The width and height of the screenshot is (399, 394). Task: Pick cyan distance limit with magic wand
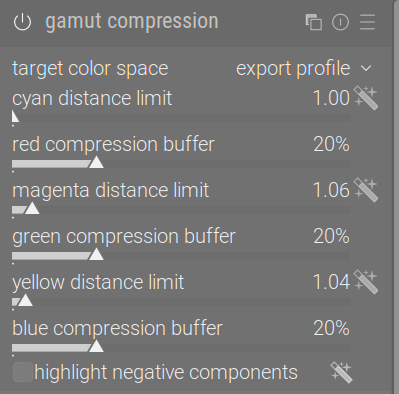pos(366,98)
